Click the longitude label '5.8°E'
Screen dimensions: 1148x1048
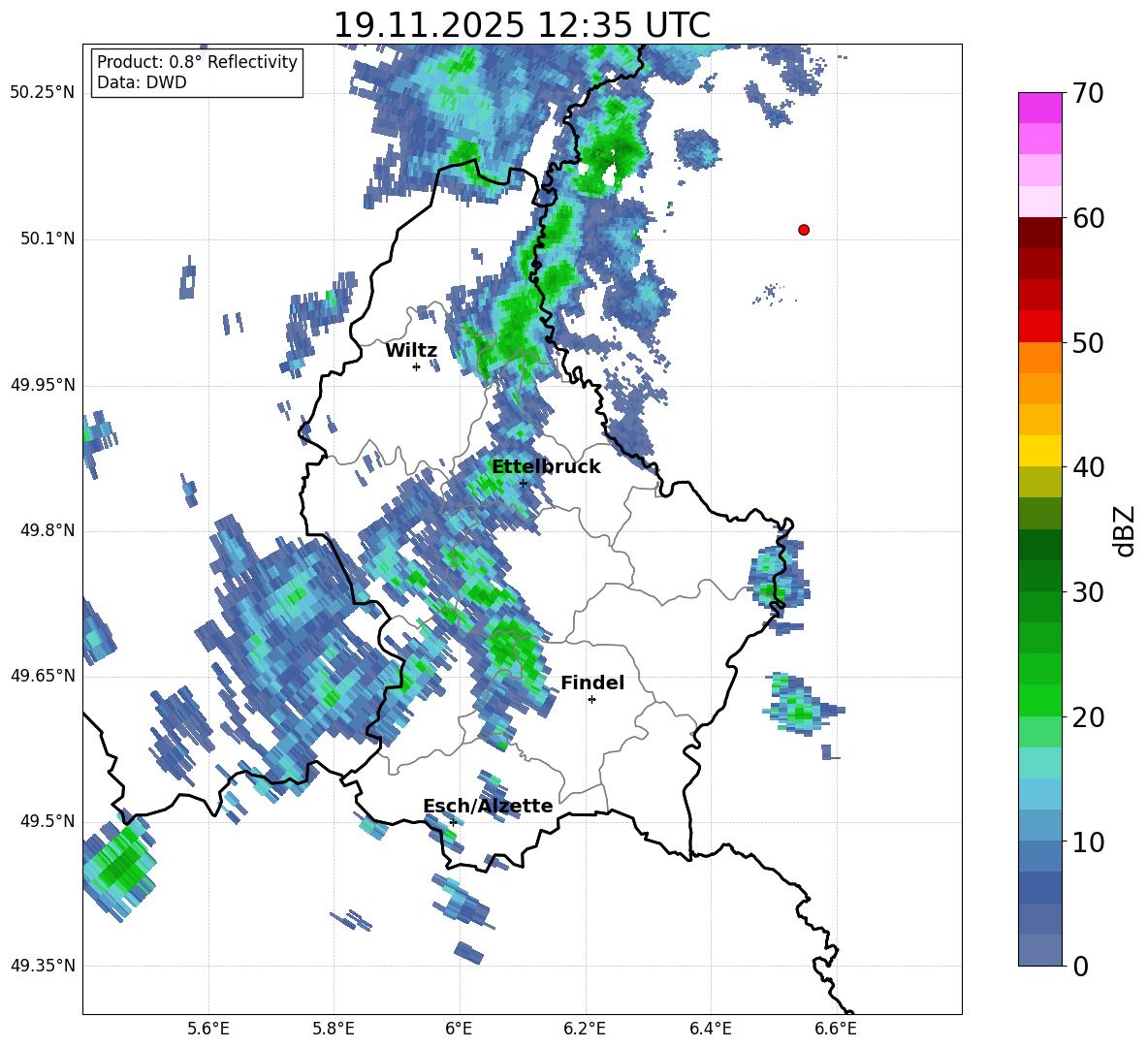[334, 1029]
